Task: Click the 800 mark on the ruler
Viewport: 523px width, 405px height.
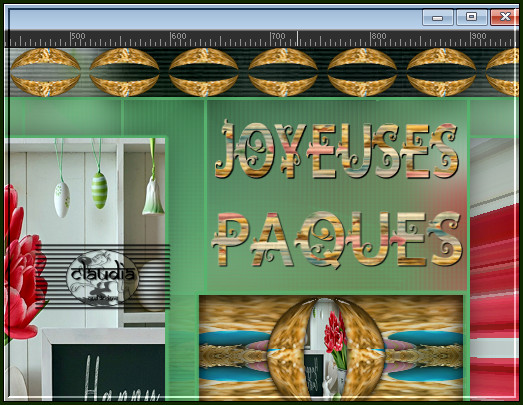Action: pos(379,36)
